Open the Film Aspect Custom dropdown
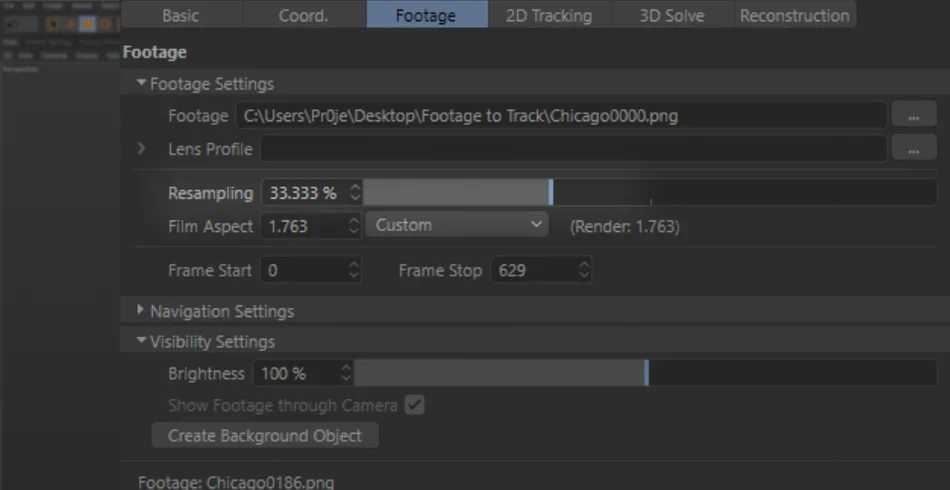This screenshot has height=490, width=950. pos(457,225)
